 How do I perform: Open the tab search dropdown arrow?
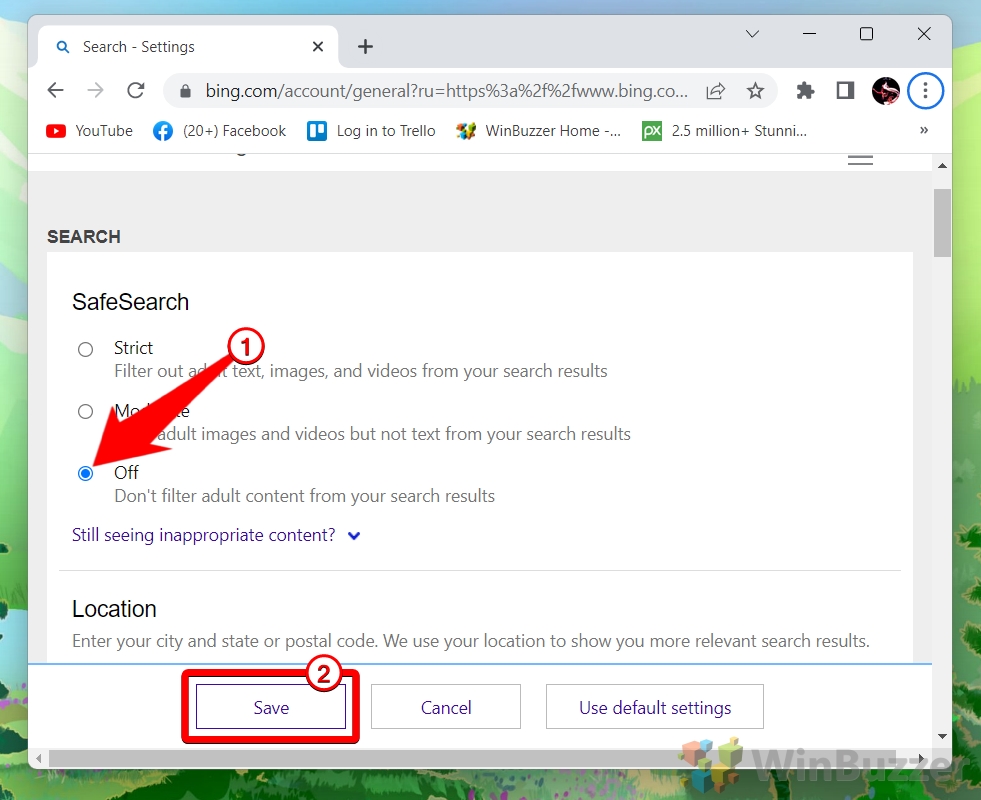point(752,33)
